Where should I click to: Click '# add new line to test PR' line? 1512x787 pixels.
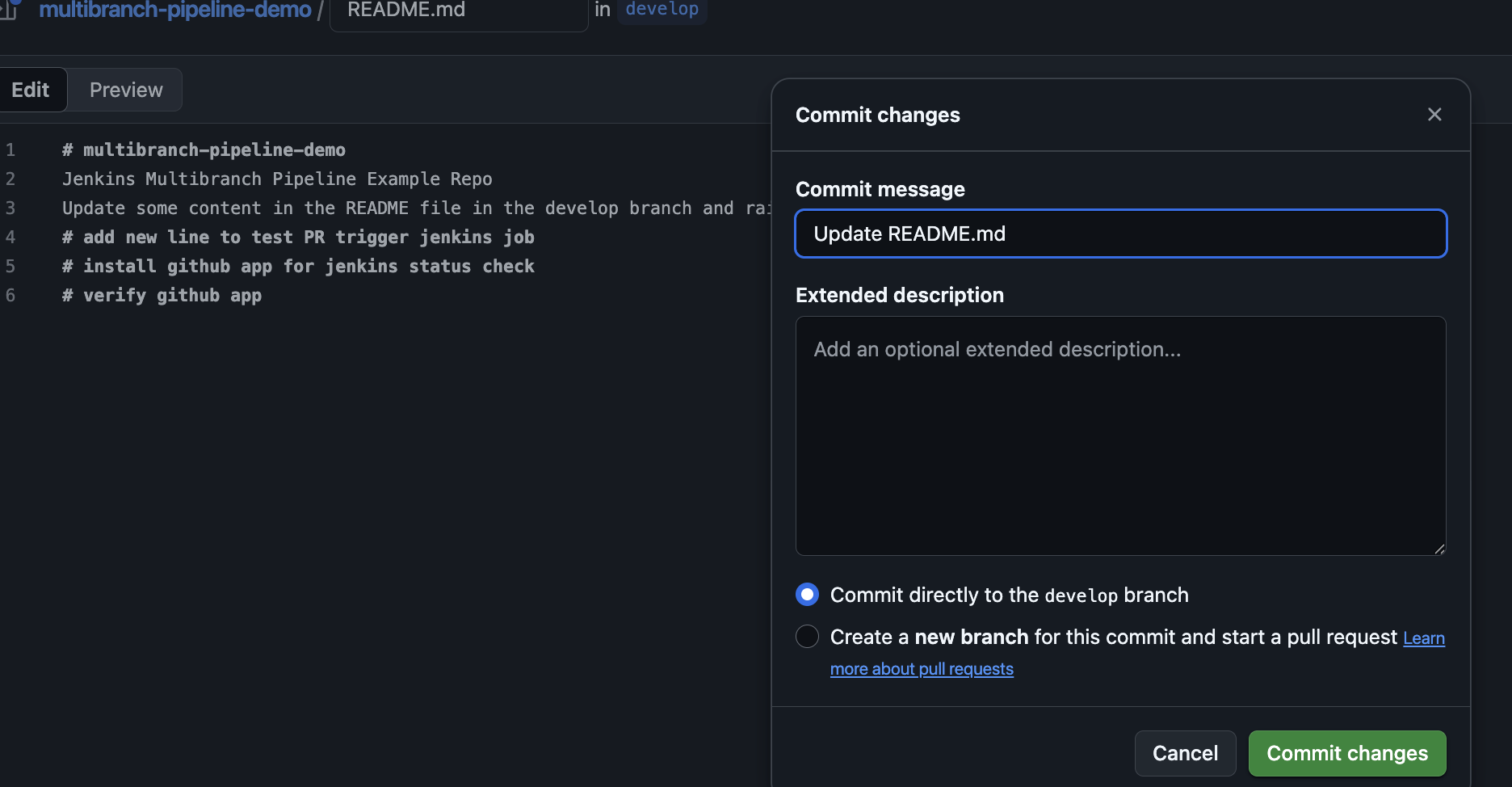(x=298, y=237)
